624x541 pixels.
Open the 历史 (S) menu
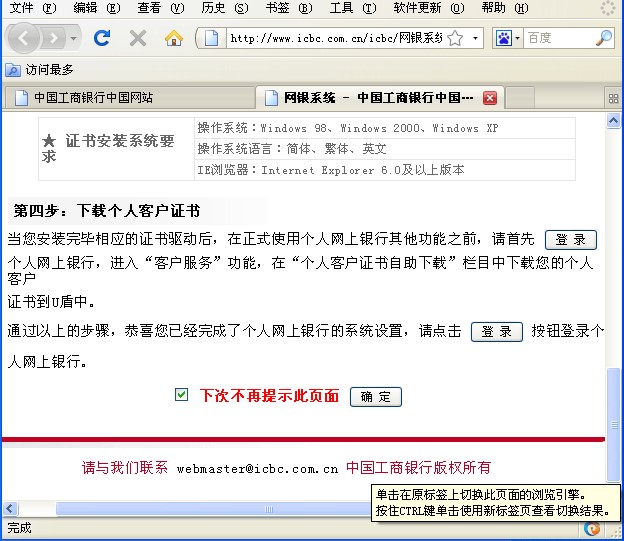click(225, 8)
